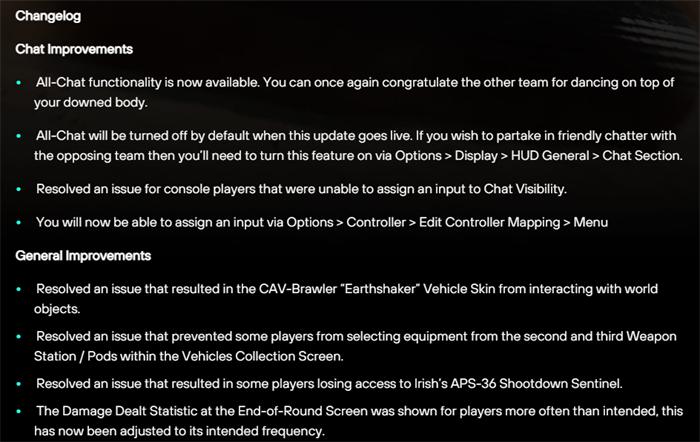Click bullet beside CAV-Brawler Earthshaker line
700x442 pixels.
[19, 289]
